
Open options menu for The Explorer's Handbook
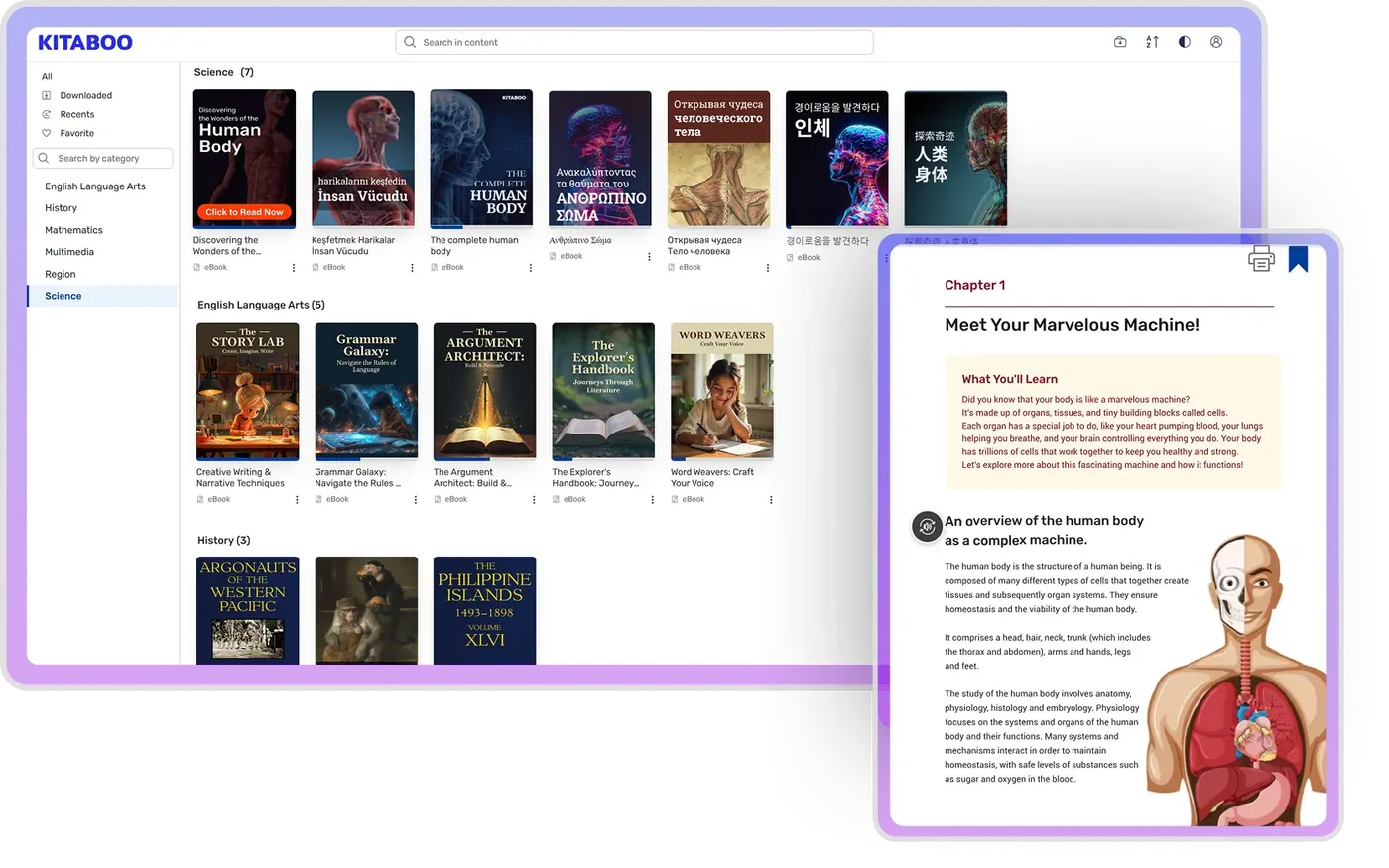point(652,500)
